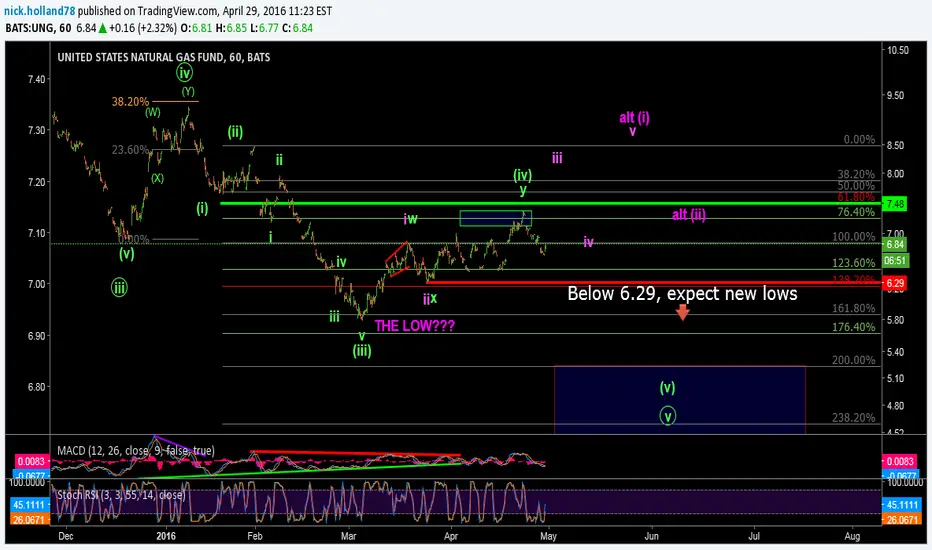932x550 pixels.
Task: Select the green (ii) wave label
Action: coord(235,132)
